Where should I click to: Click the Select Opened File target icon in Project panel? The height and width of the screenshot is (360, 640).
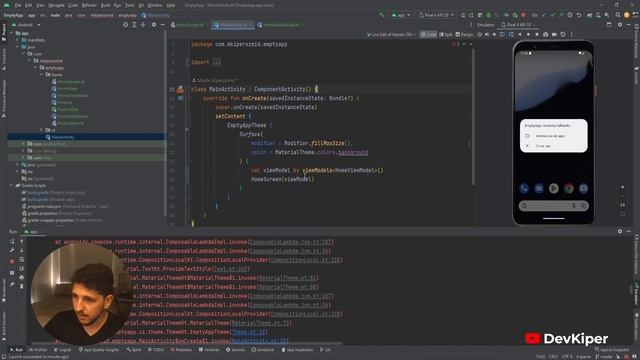tap(125, 25)
